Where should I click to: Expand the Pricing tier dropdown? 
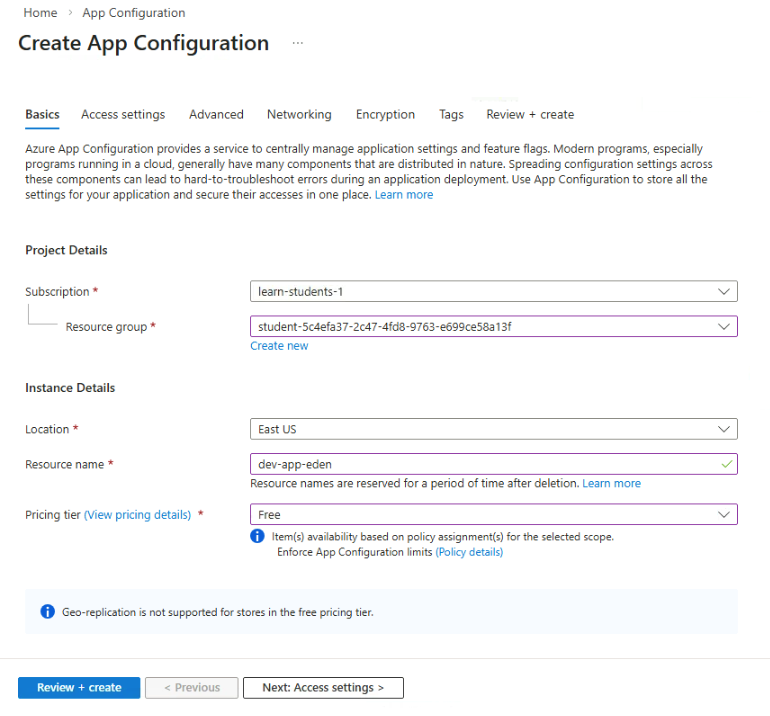493,515
